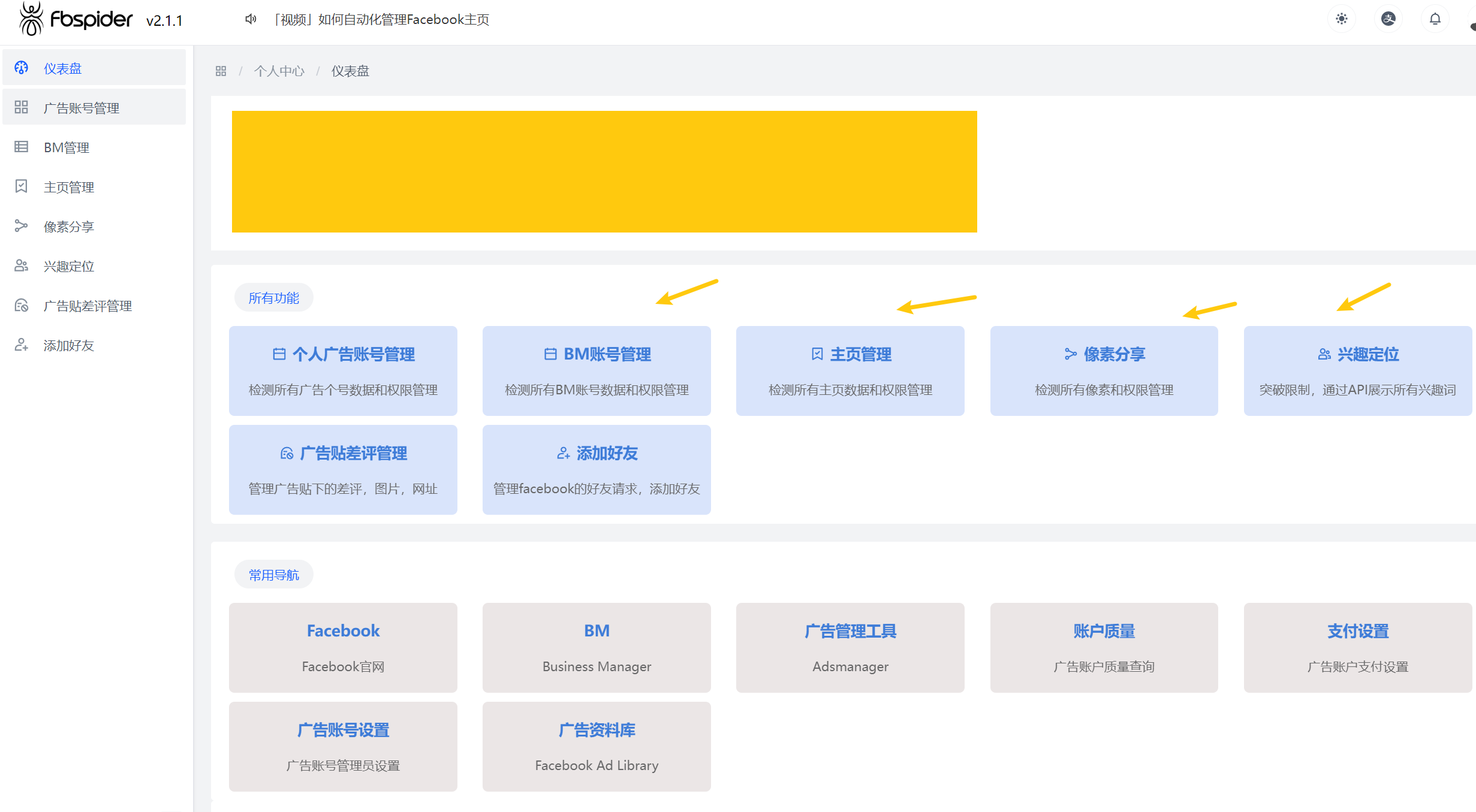Click the yellow banner image
Viewport: 1476px width, 812px height.
point(604,171)
